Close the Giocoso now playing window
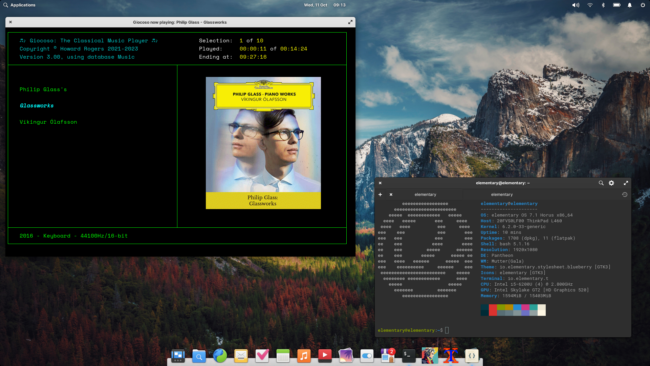This screenshot has width=650, height=366. pyautogui.click(x=10, y=22)
